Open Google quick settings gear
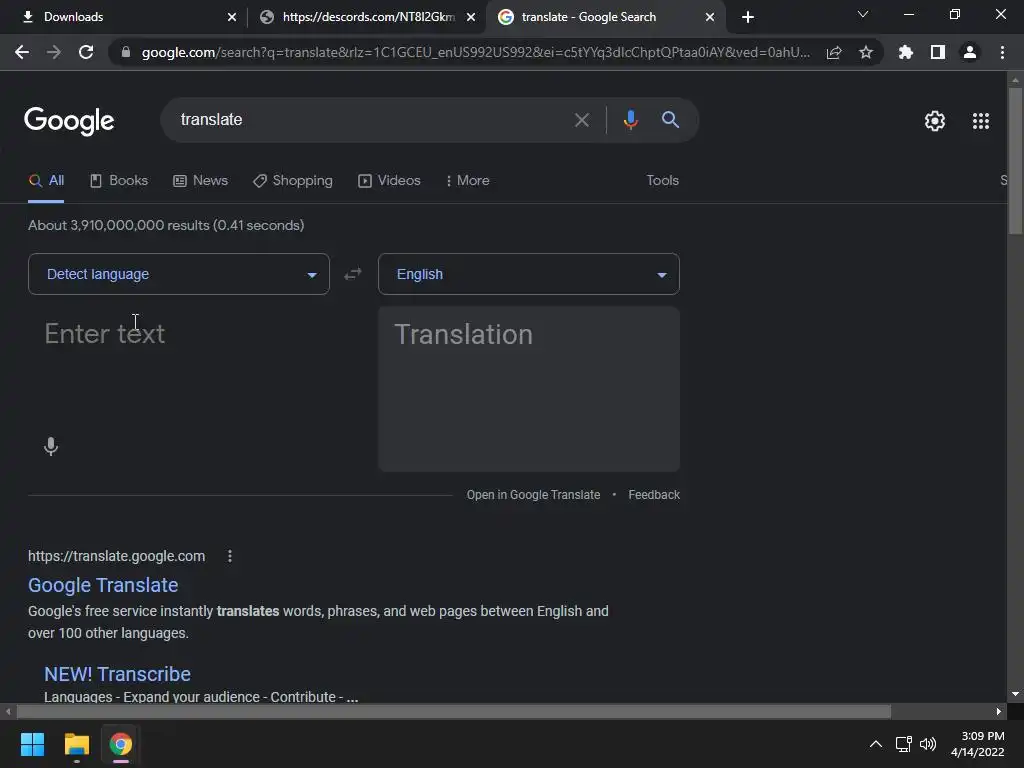 coord(935,121)
